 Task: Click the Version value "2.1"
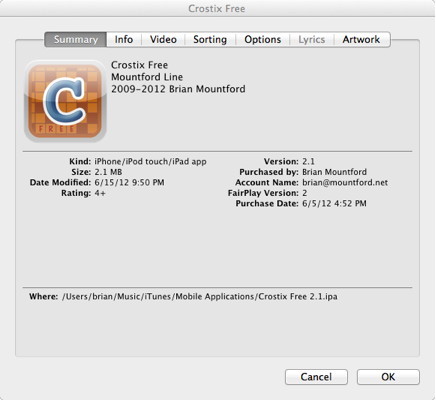click(308, 162)
